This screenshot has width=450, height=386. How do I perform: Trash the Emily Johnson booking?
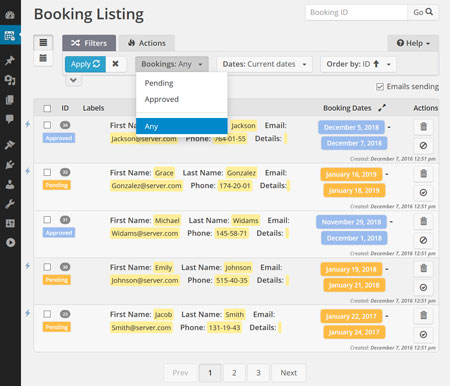click(x=423, y=268)
